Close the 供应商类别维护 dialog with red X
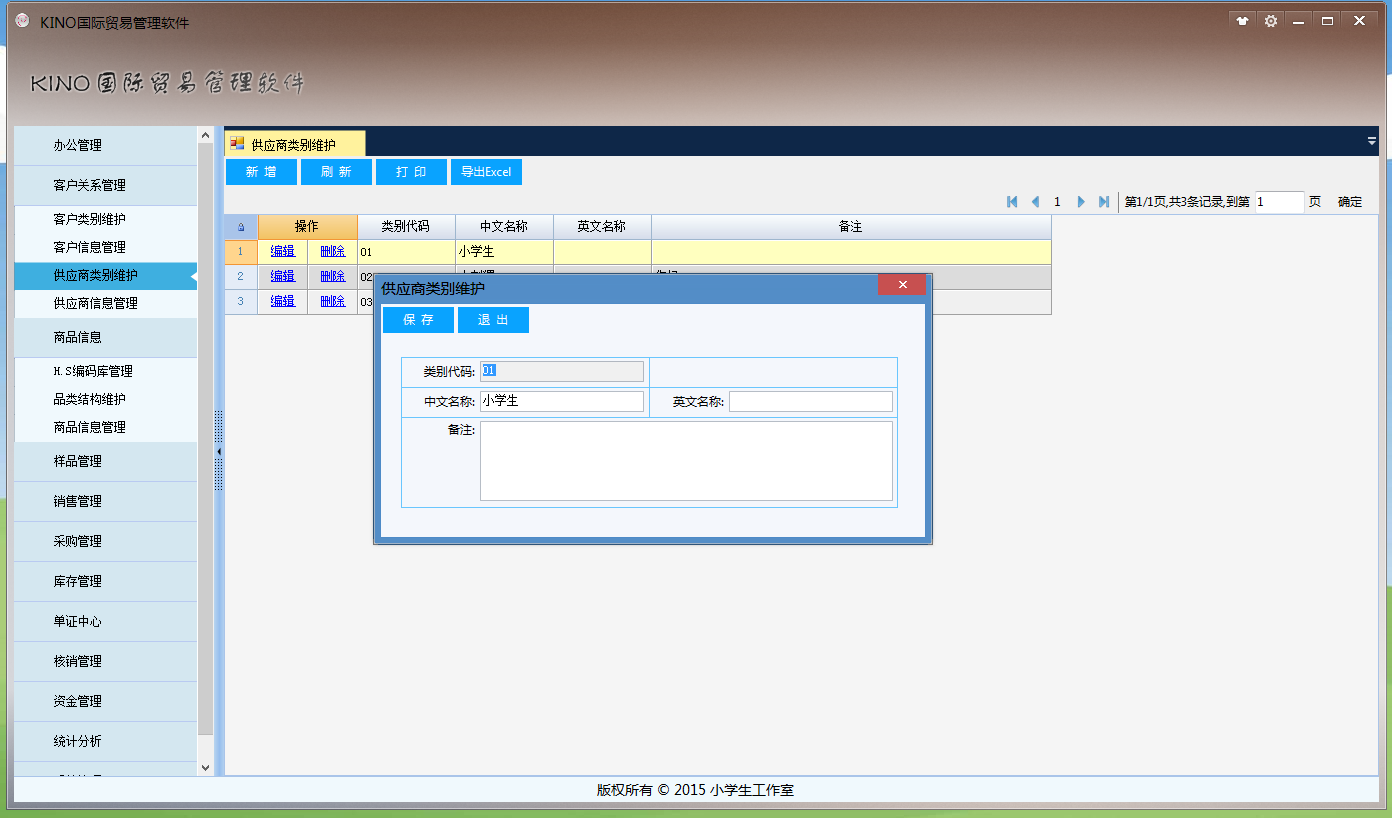 902,285
